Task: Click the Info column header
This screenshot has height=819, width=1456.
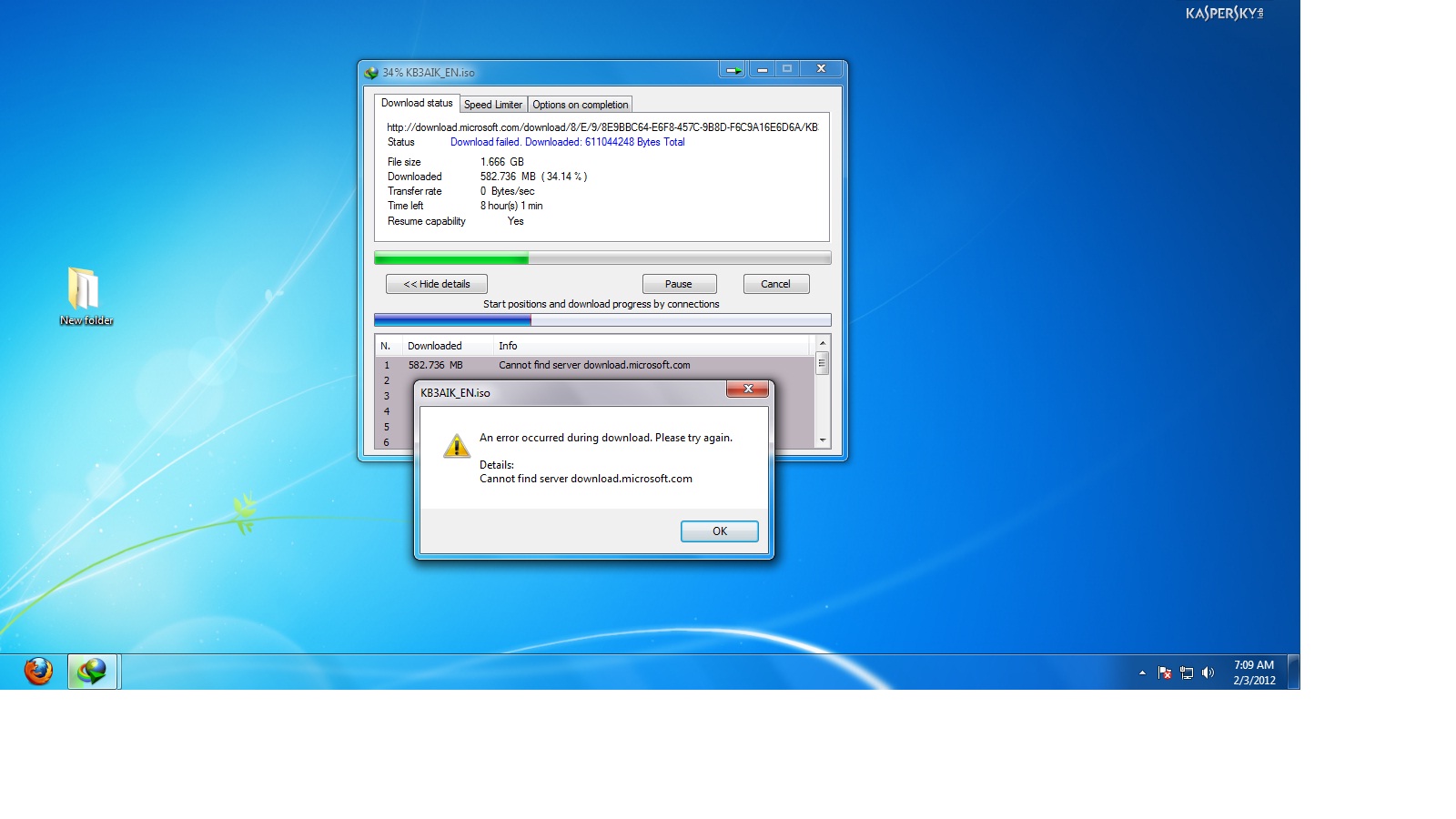Action: tap(651, 346)
